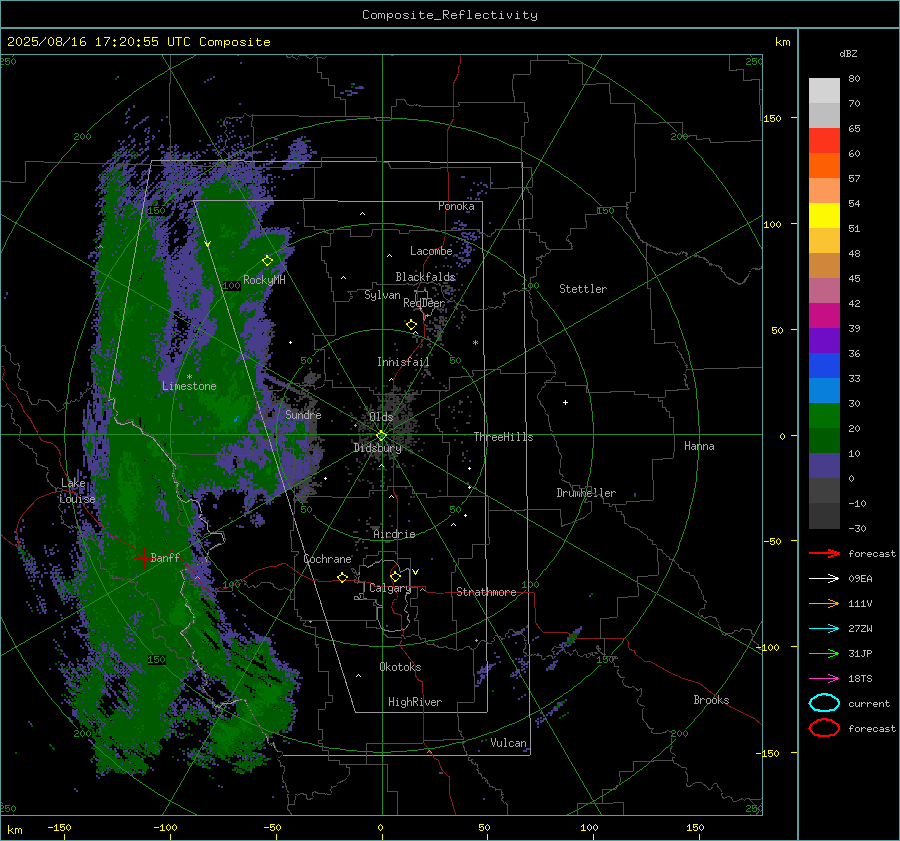The image size is (900, 841).
Task: Click the purple 0 dBZ color swatch
Action: [824, 465]
